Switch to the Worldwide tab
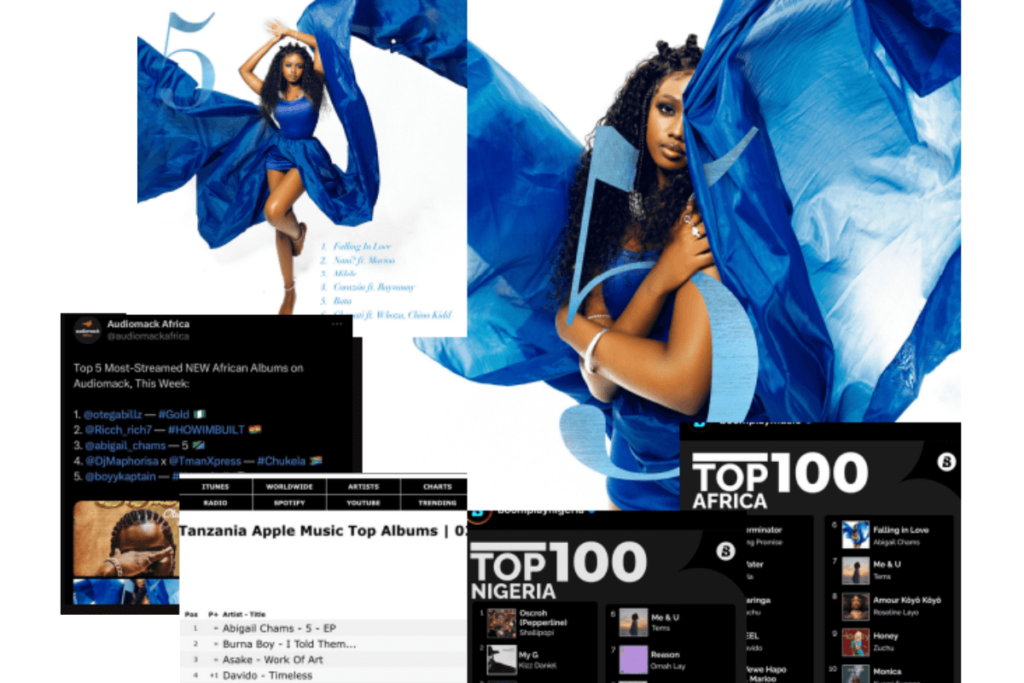The height and width of the screenshot is (683, 1024). [x=289, y=487]
